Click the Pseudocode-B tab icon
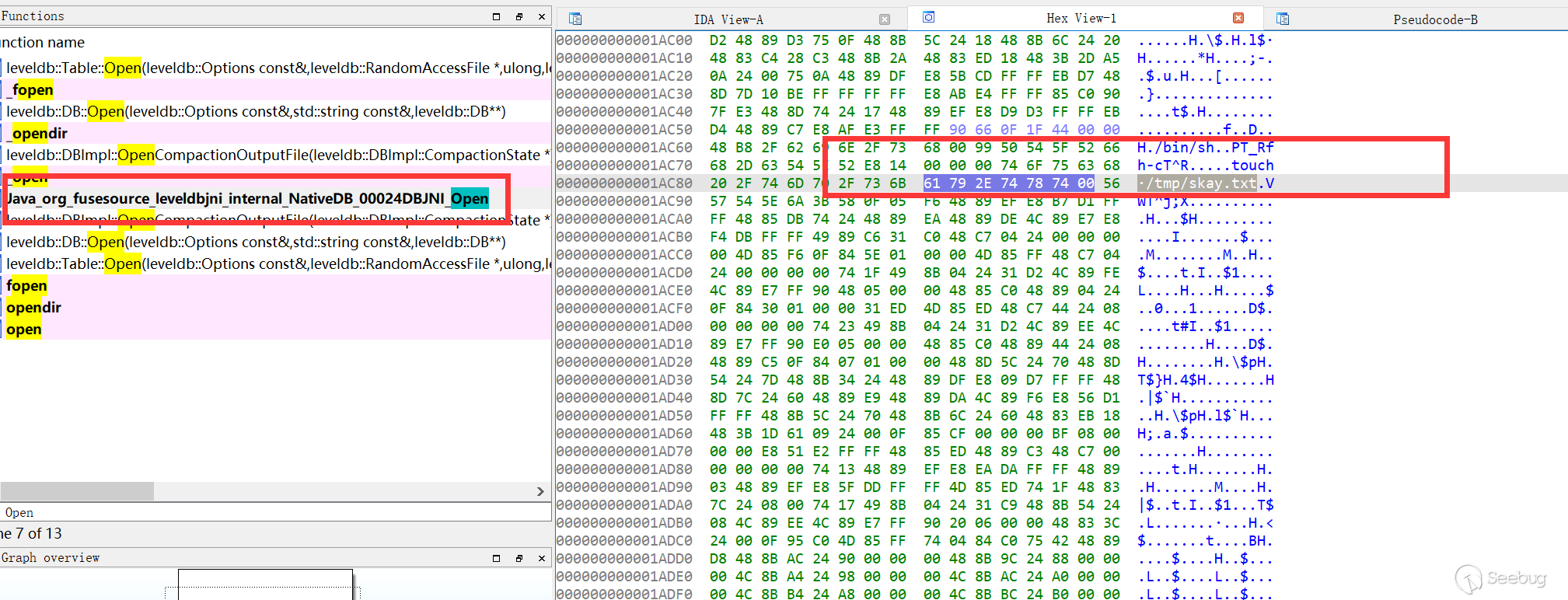 (1283, 19)
